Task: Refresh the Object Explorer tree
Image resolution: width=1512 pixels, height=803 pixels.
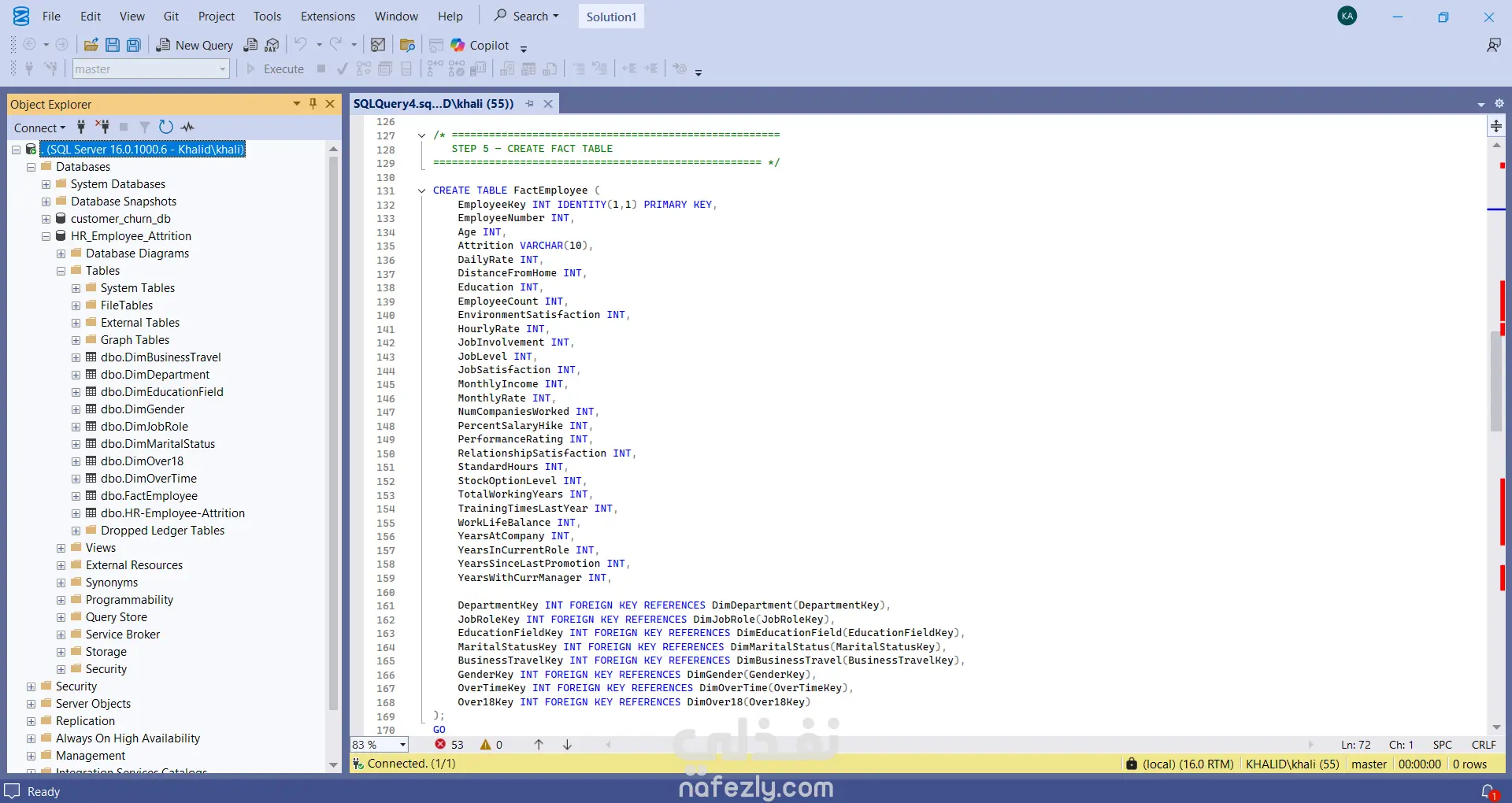Action: [x=165, y=127]
